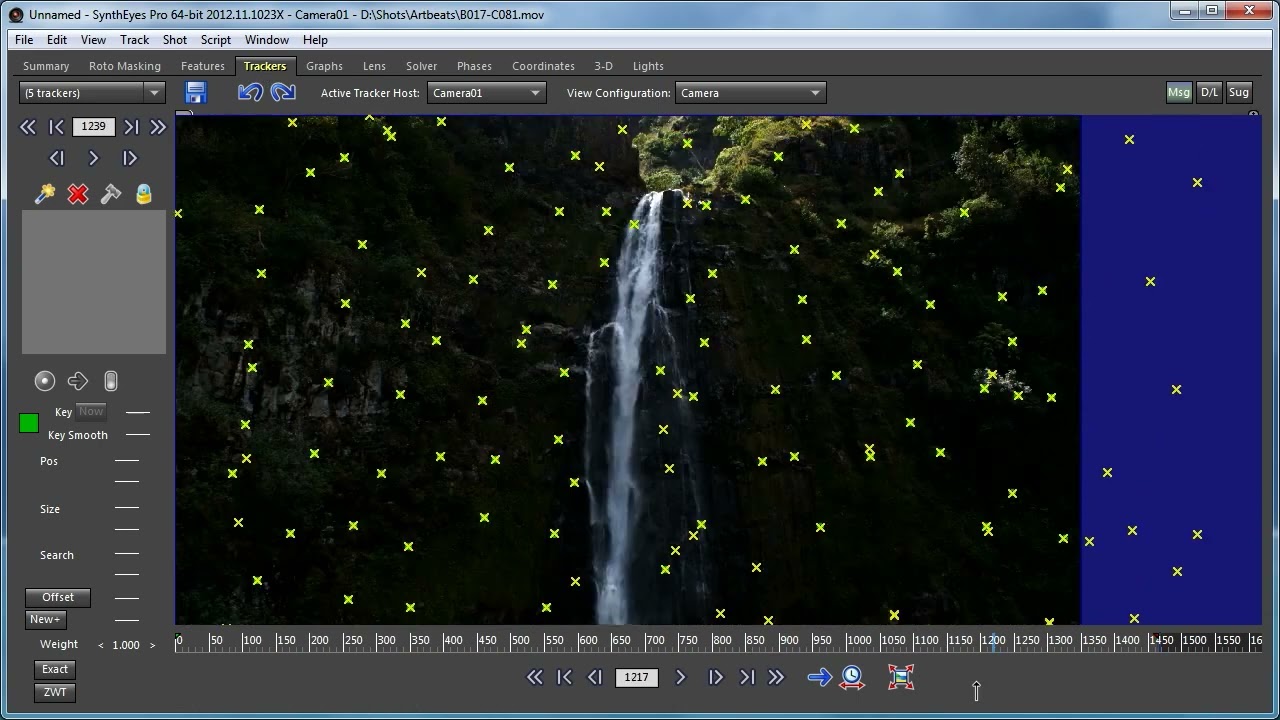
Task: Rewind to shot start in bottom playbar
Action: (x=535, y=677)
